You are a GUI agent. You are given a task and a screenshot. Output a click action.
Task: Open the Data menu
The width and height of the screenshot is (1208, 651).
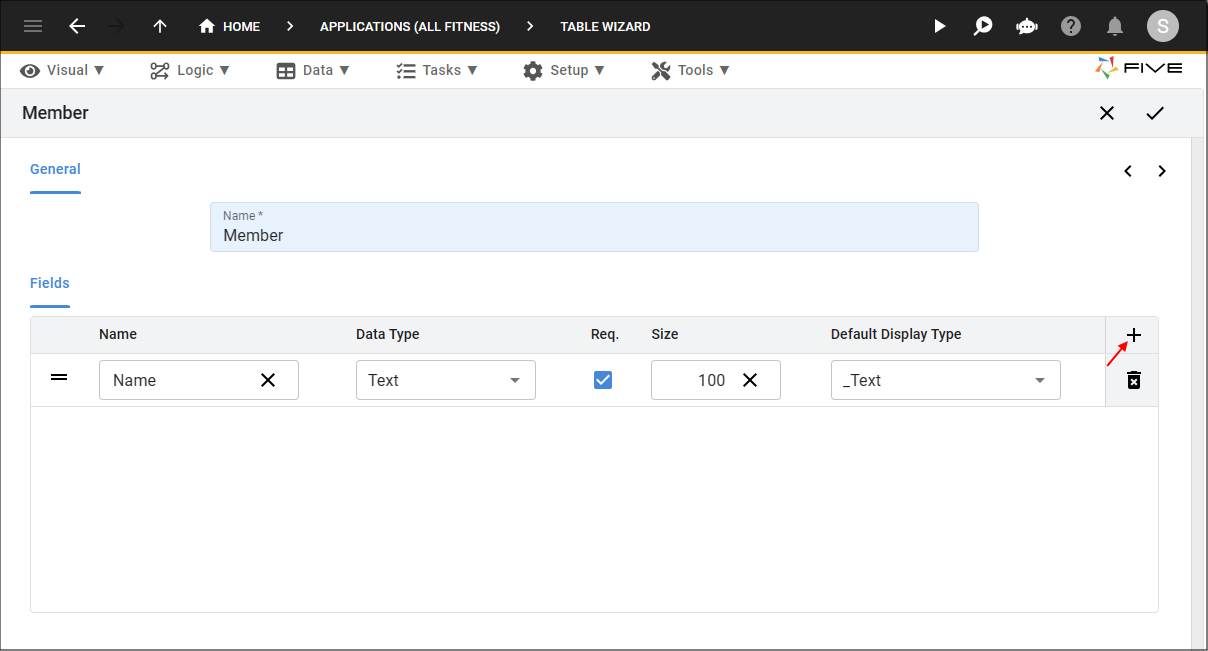[x=313, y=70]
